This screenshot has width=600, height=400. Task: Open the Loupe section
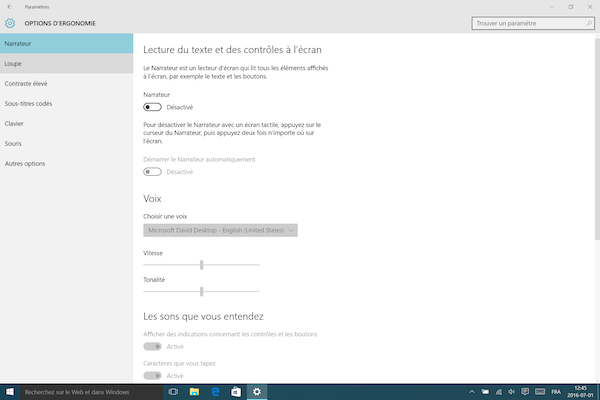(67, 64)
